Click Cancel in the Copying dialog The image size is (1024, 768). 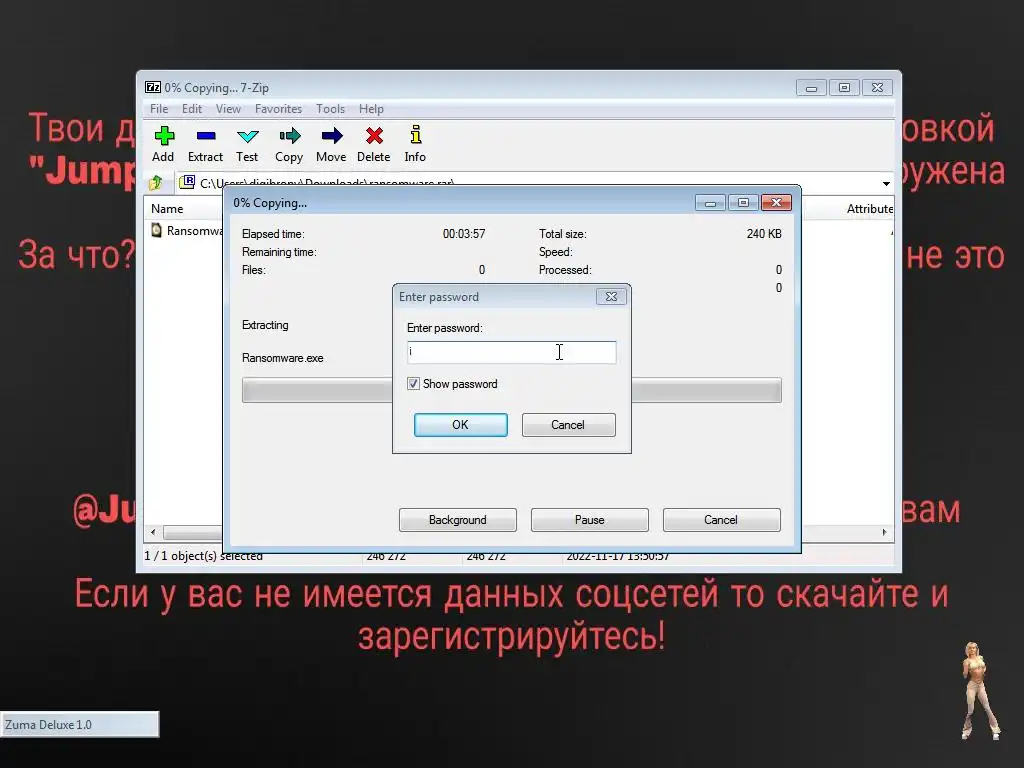[x=721, y=520]
